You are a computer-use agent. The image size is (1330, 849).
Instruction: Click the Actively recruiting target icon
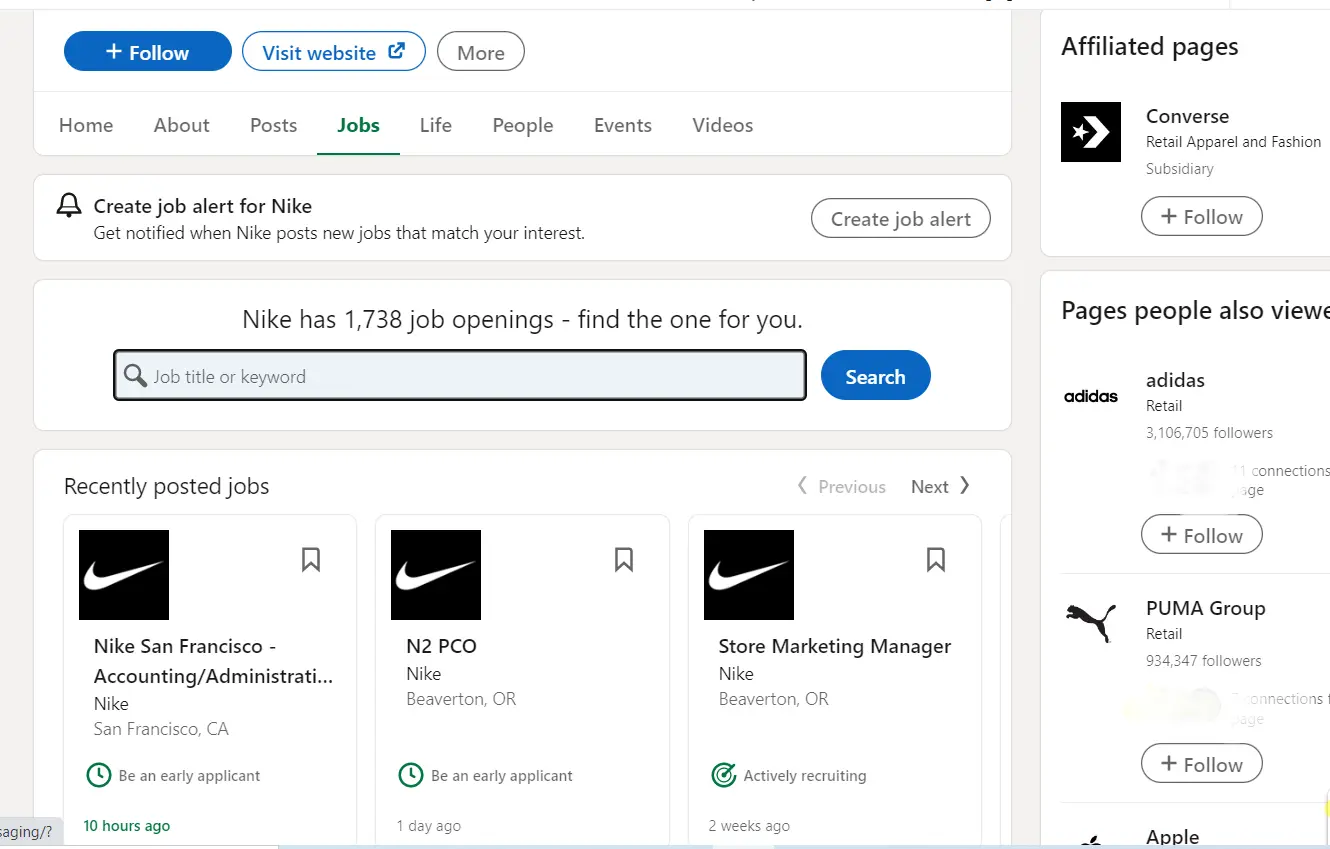pyautogui.click(x=723, y=775)
